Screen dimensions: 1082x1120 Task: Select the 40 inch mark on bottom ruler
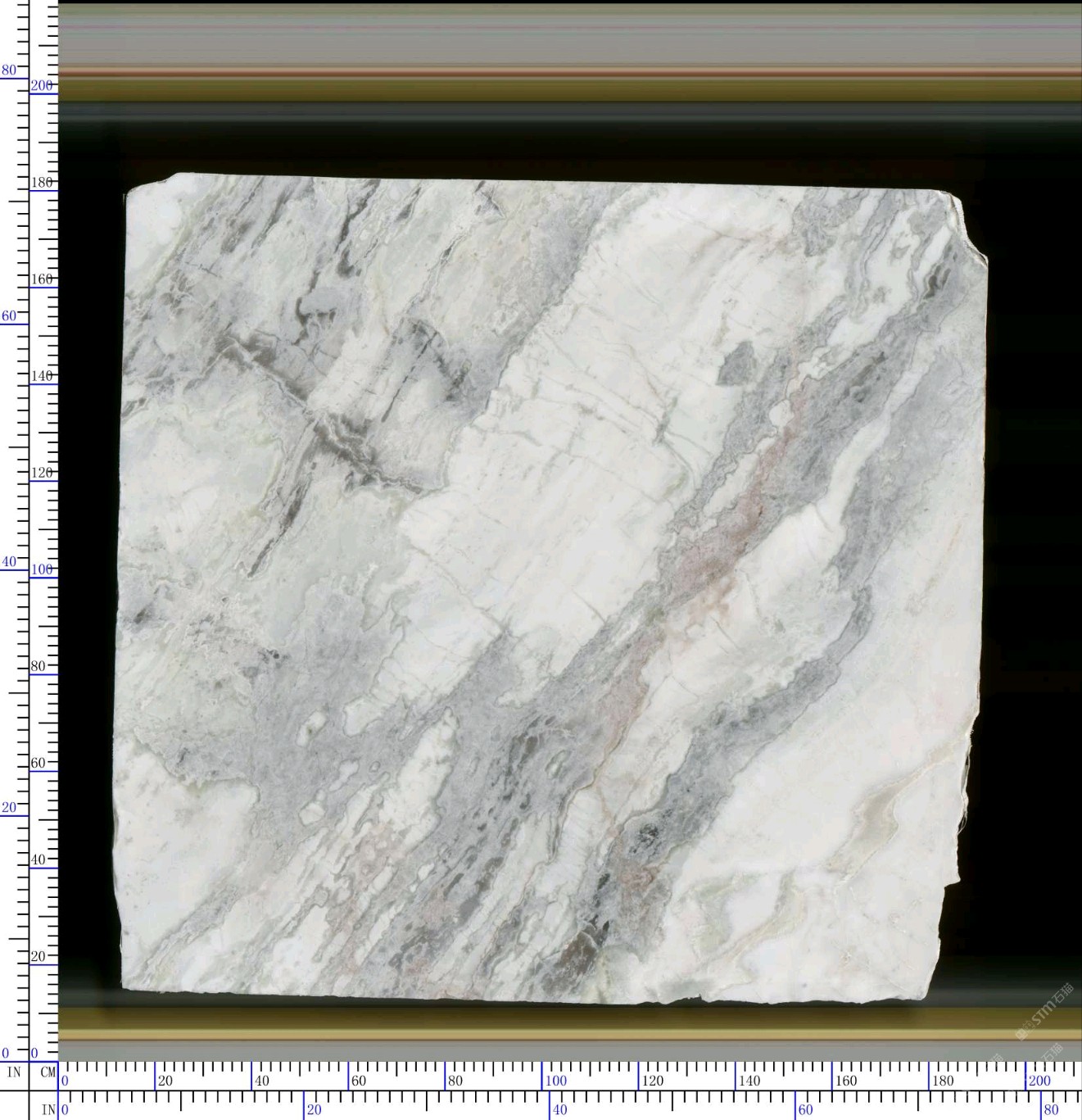[x=559, y=1110]
